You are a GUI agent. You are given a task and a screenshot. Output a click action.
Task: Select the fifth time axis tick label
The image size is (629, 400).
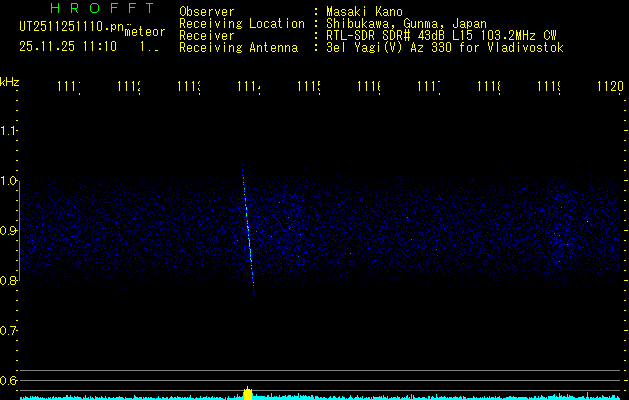pyautogui.click(x=308, y=88)
